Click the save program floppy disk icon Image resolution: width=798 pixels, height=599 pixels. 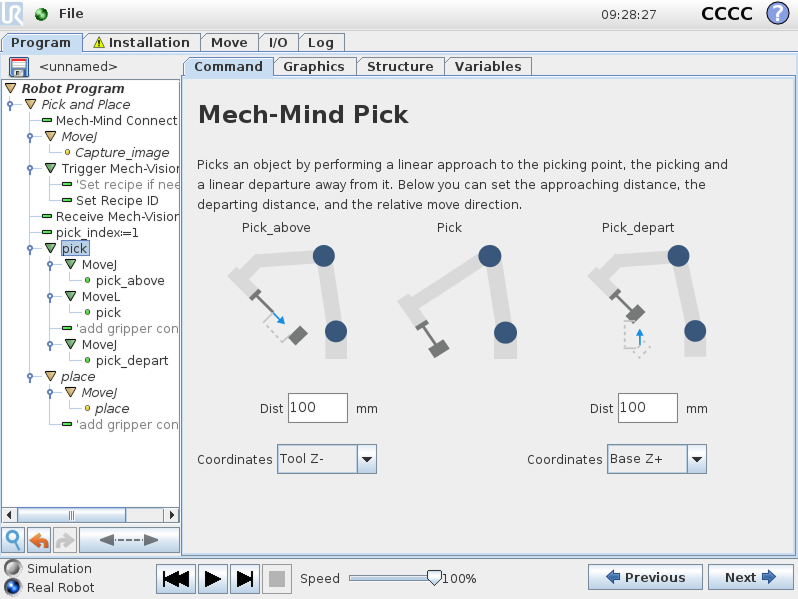19,67
